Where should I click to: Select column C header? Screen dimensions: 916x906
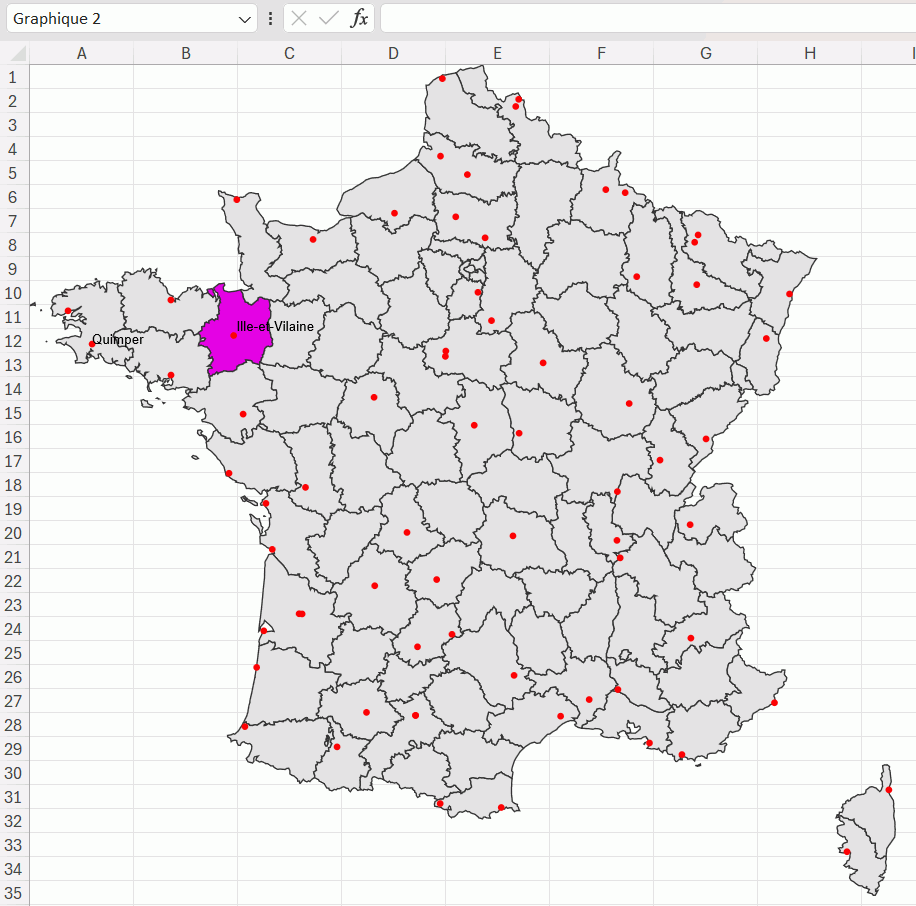[x=289, y=54]
